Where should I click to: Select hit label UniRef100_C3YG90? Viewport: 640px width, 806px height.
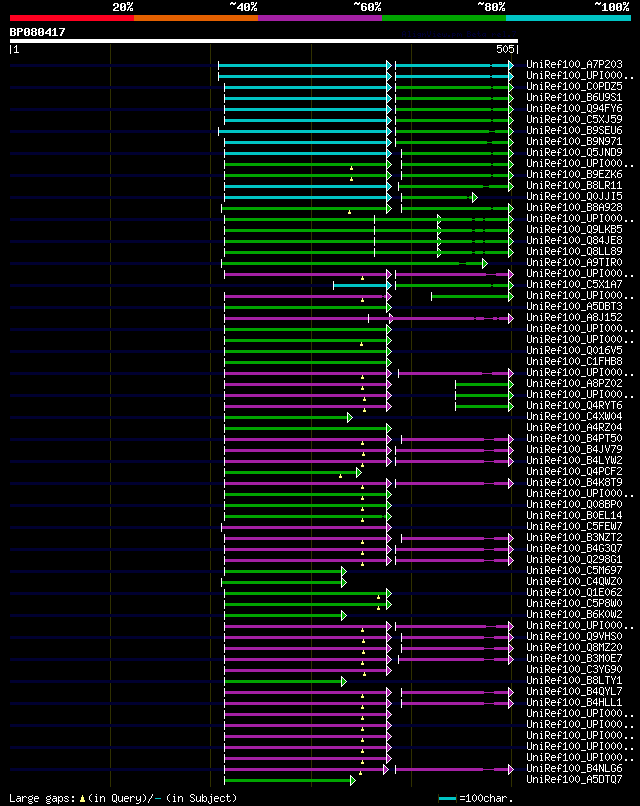pyautogui.click(x=574, y=669)
